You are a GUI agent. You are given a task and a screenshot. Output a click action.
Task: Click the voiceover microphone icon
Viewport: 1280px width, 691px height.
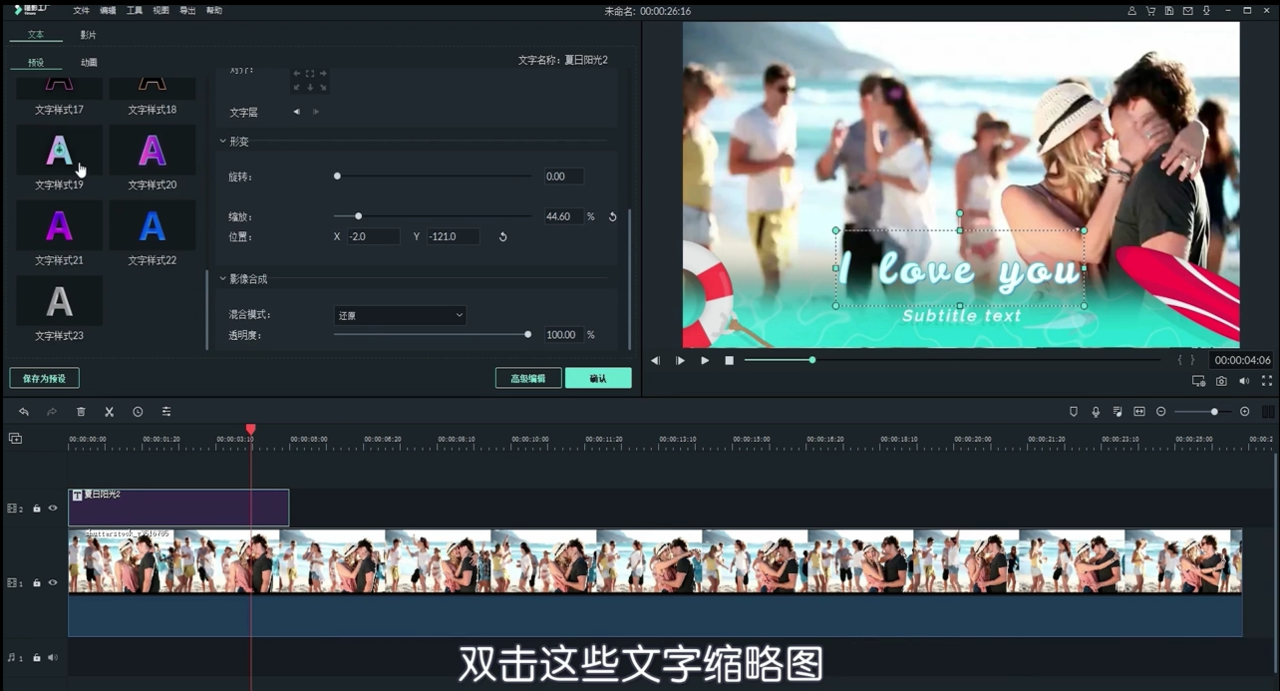click(x=1095, y=411)
